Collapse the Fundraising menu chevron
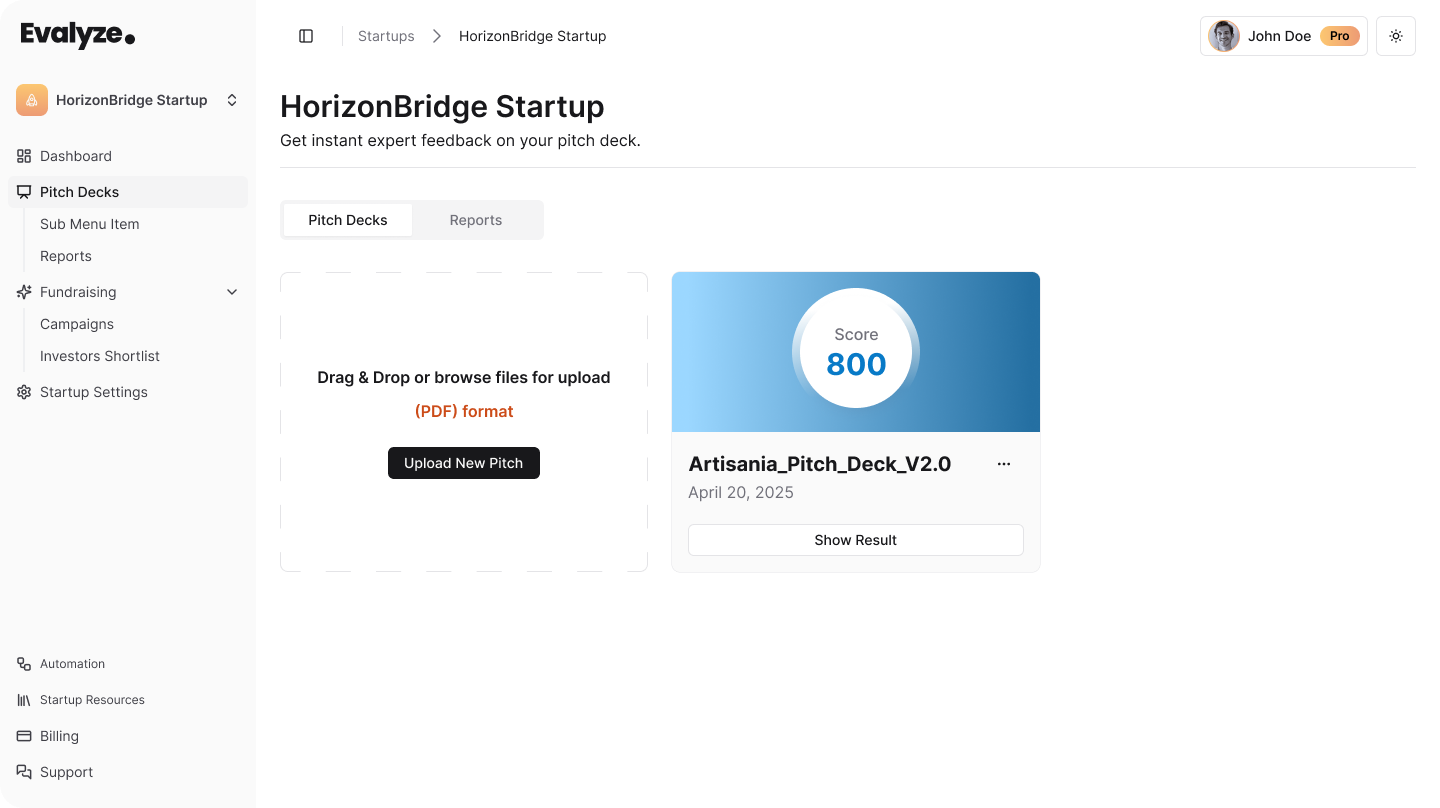This screenshot has width=1440, height=808. (232, 292)
